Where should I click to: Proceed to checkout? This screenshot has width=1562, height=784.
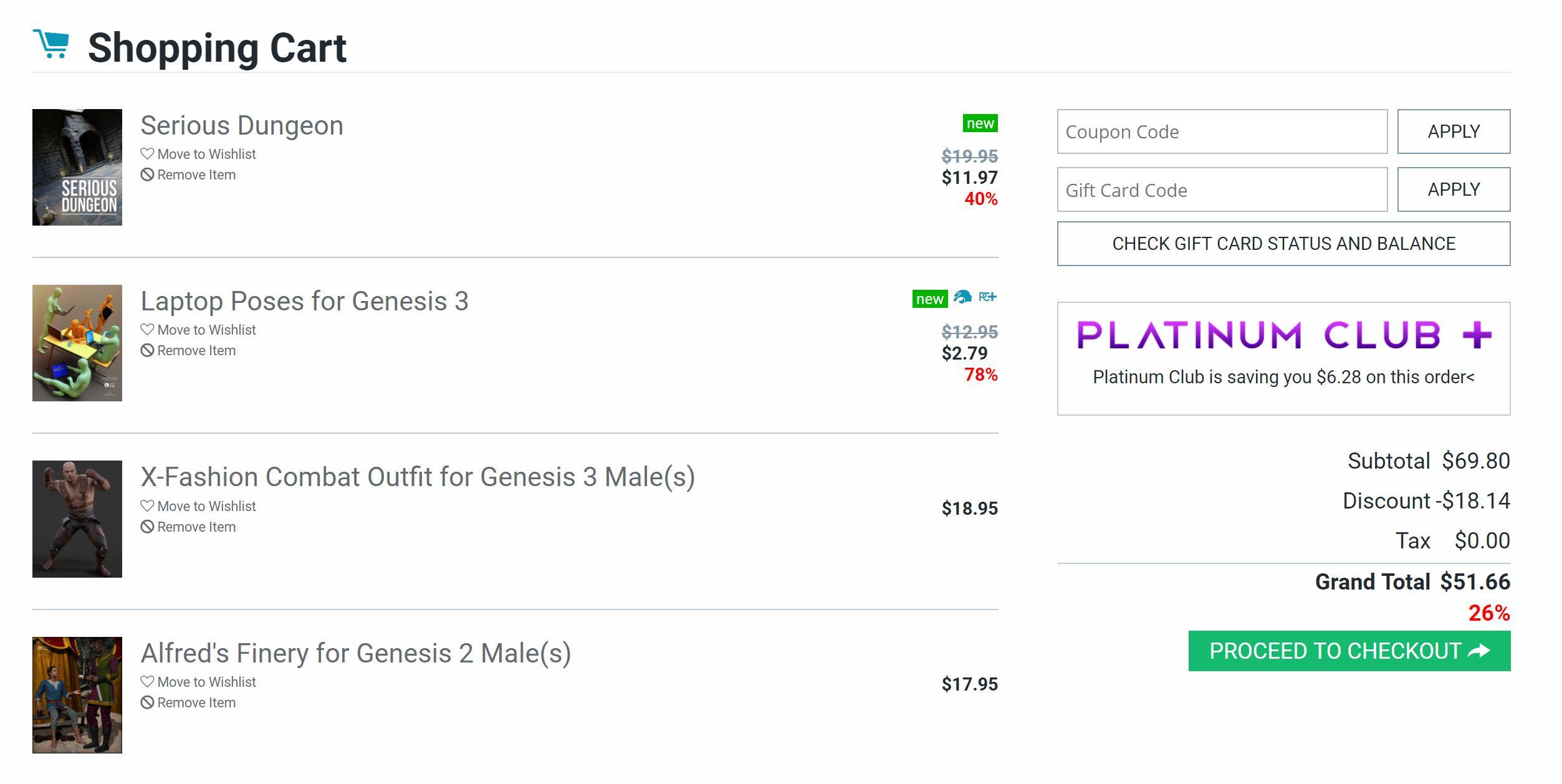click(x=1349, y=651)
